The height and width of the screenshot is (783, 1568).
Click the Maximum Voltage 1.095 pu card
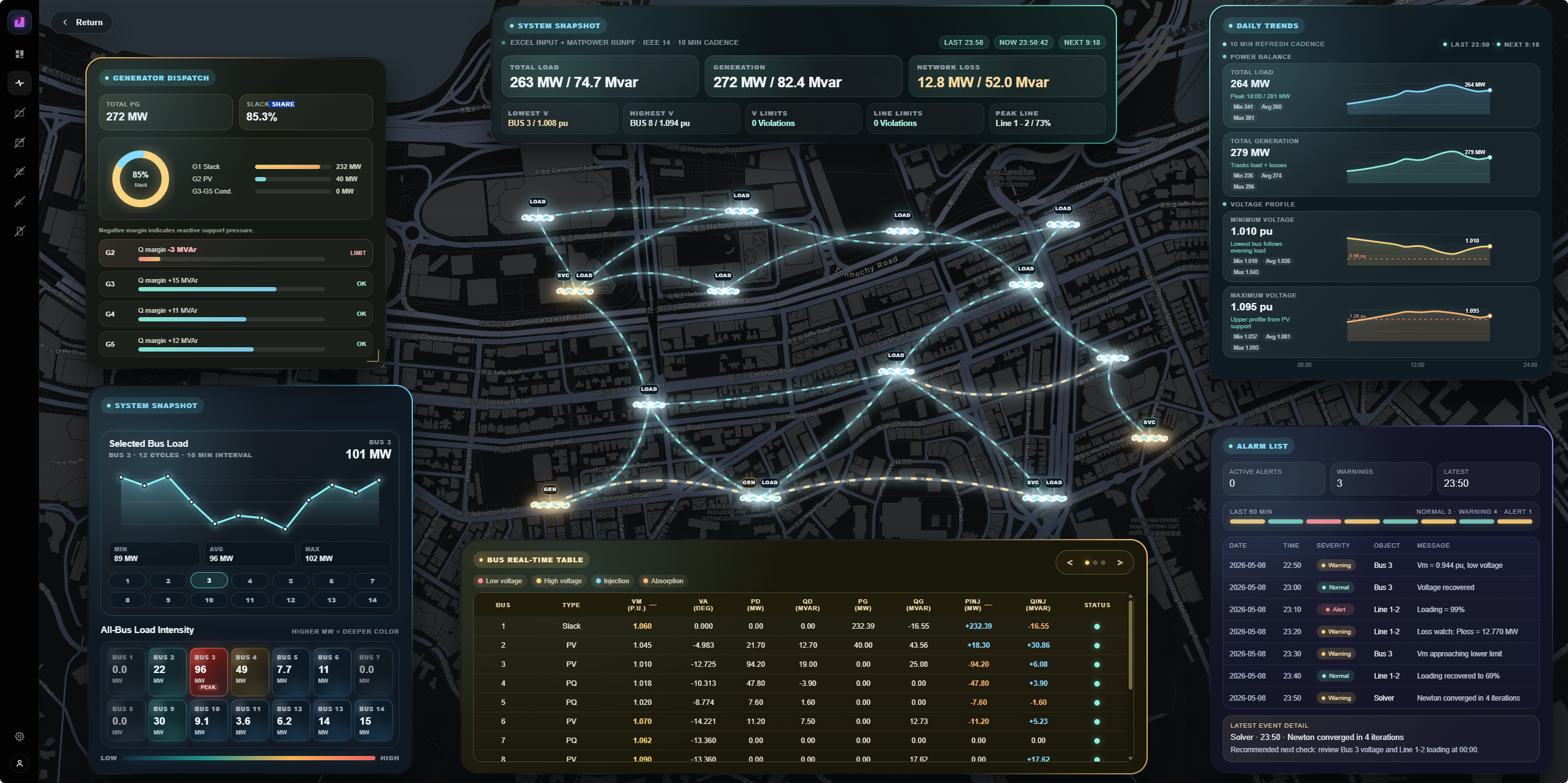[1381, 322]
